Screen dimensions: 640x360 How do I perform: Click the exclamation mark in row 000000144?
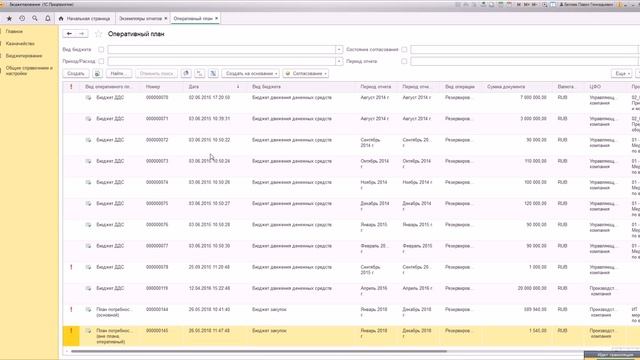(x=71, y=309)
